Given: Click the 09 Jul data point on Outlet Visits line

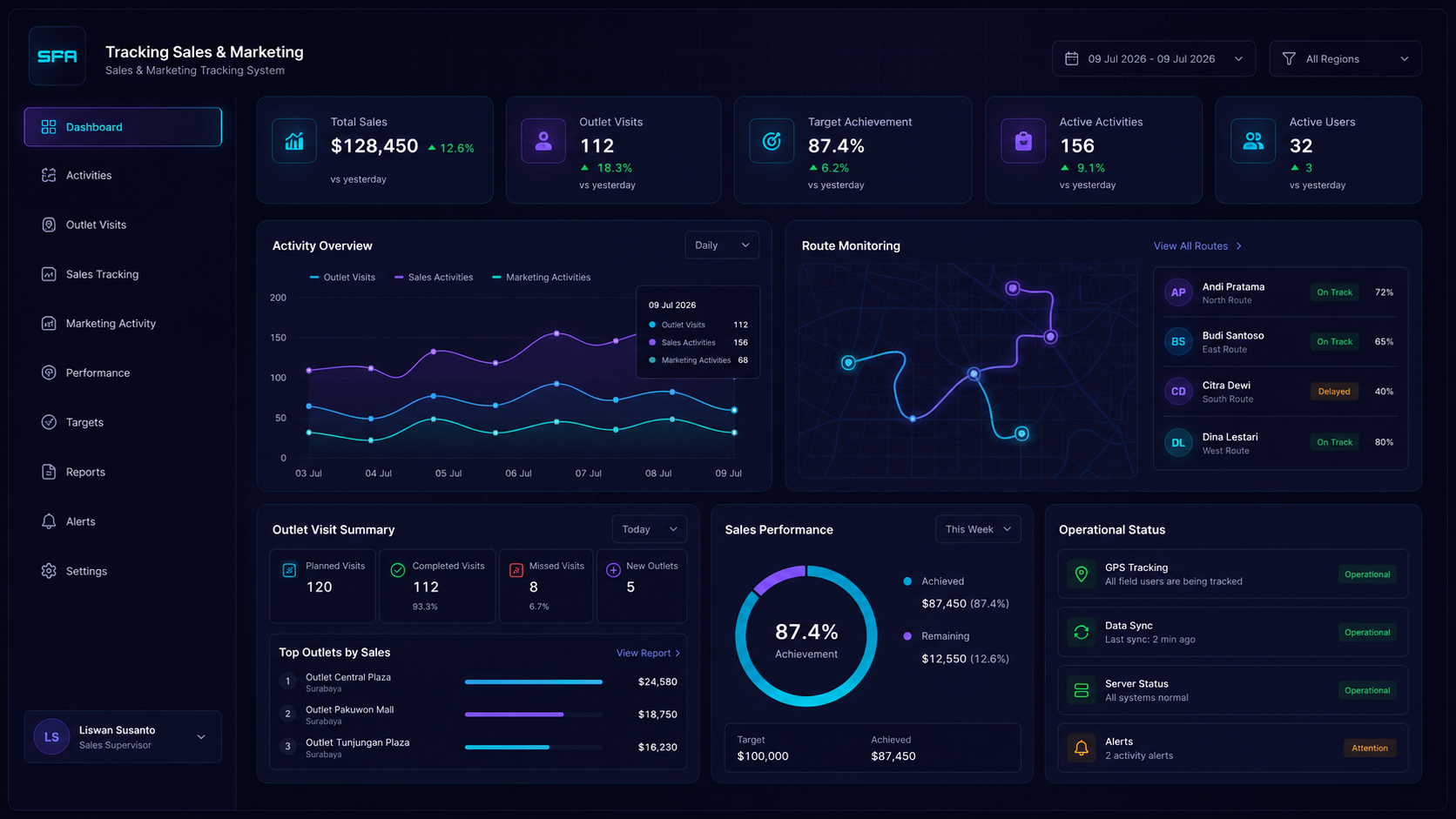Looking at the screenshot, I should [734, 410].
